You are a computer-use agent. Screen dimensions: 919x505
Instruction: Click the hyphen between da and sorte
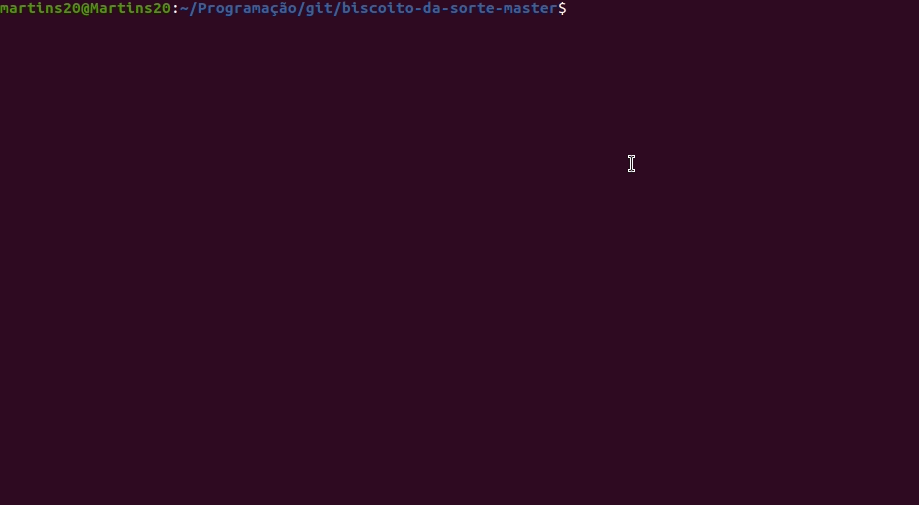click(x=445, y=9)
